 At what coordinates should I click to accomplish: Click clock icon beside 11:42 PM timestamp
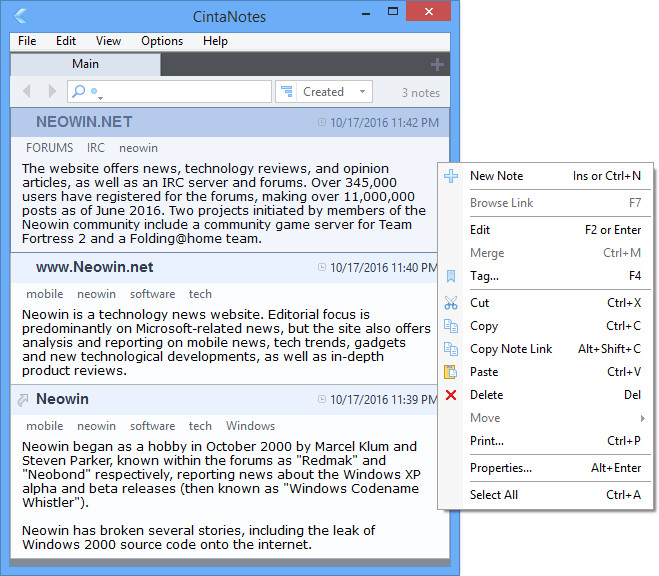pos(322,122)
